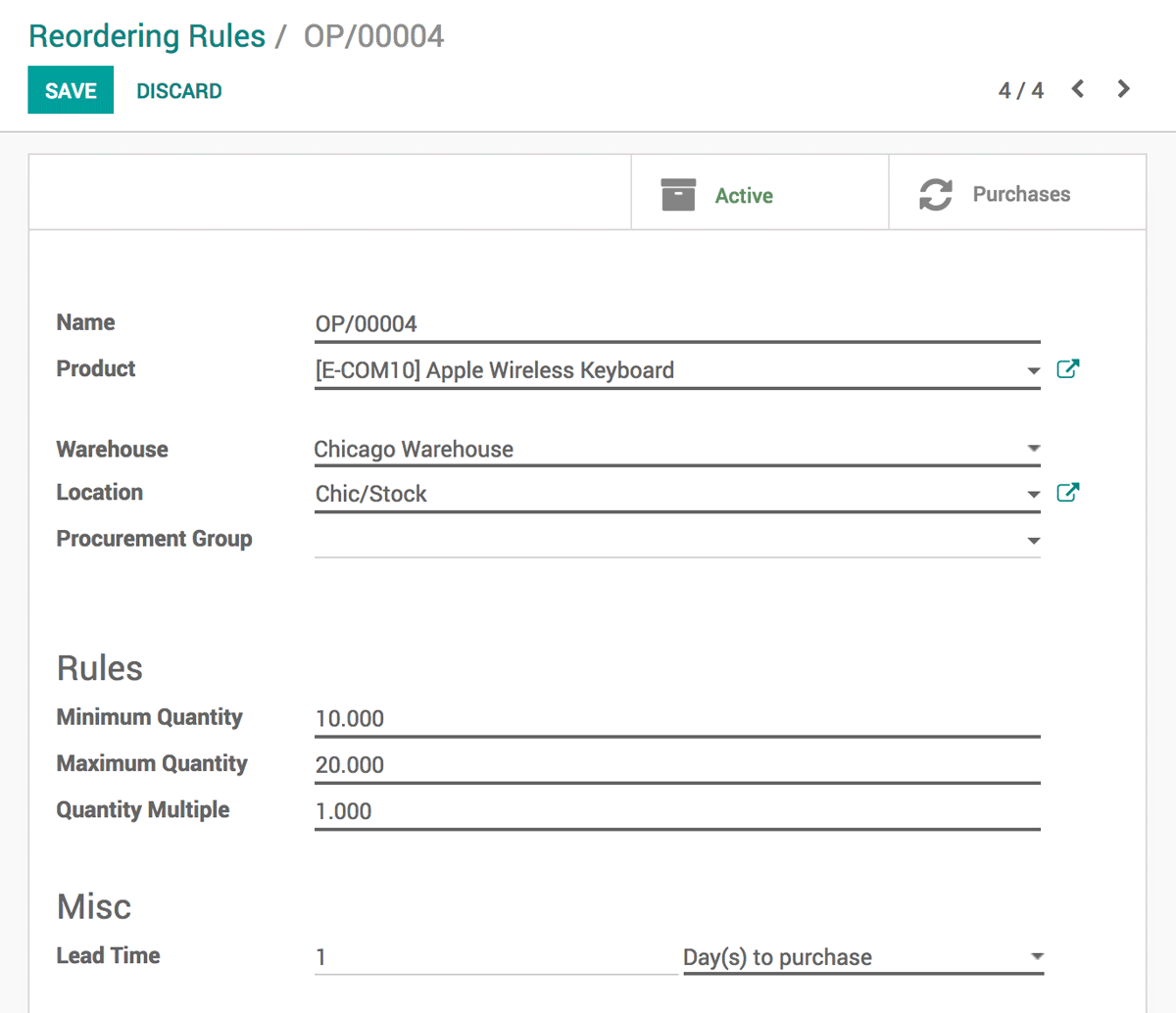This screenshot has width=1176, height=1013.
Task: Open the Location dropdown list
Action: coord(1033,495)
